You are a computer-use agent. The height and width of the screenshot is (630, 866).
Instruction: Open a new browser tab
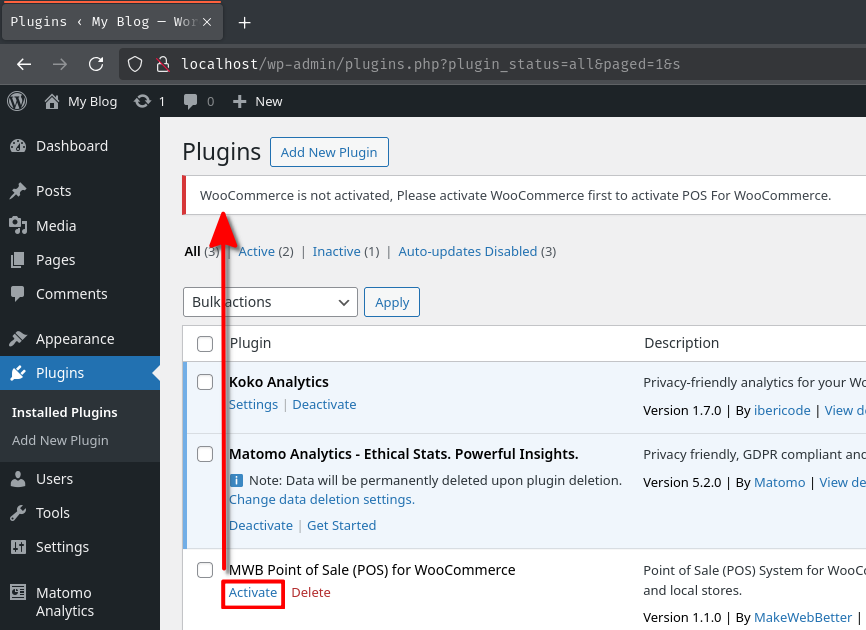pos(244,23)
